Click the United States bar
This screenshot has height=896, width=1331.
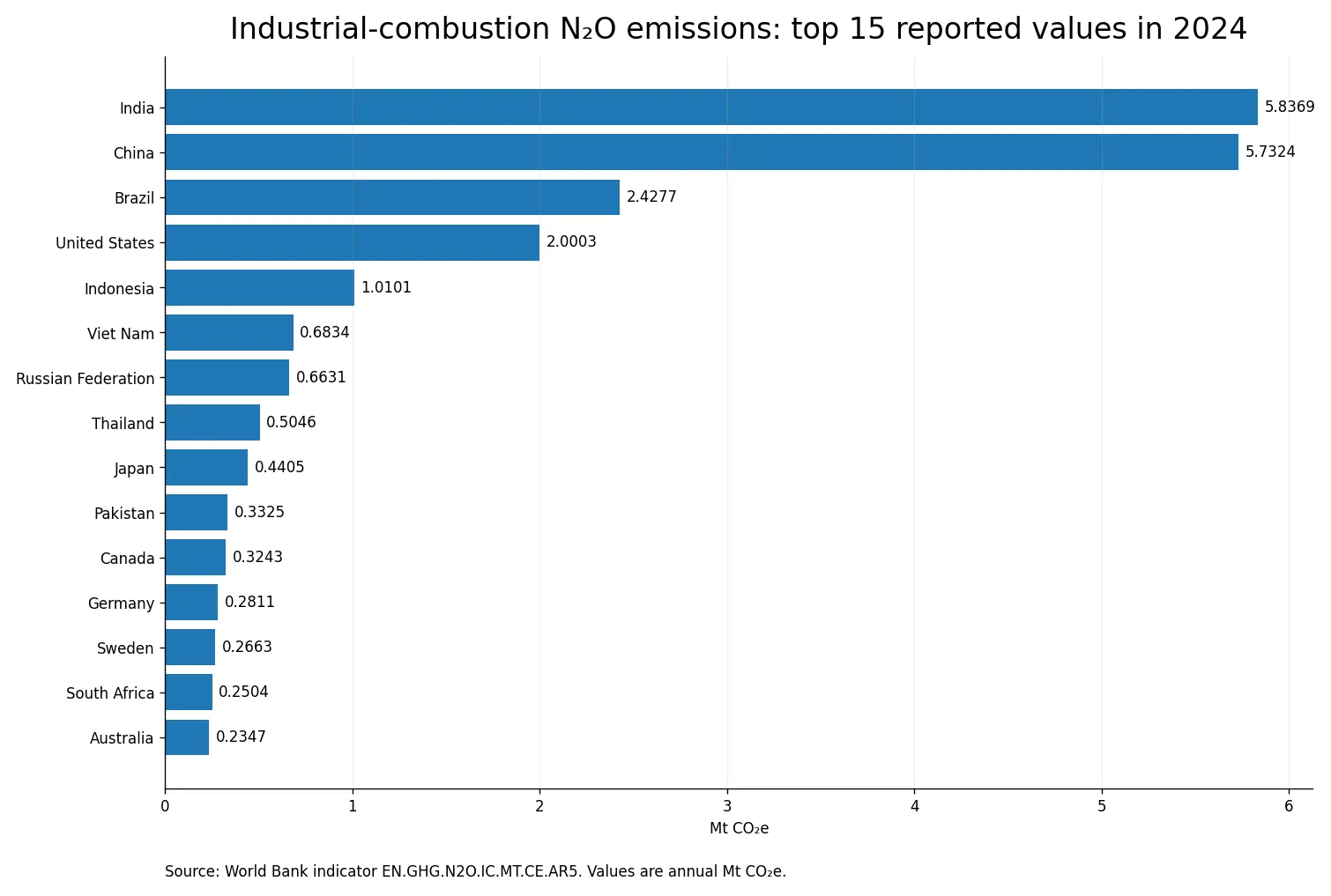click(353, 242)
